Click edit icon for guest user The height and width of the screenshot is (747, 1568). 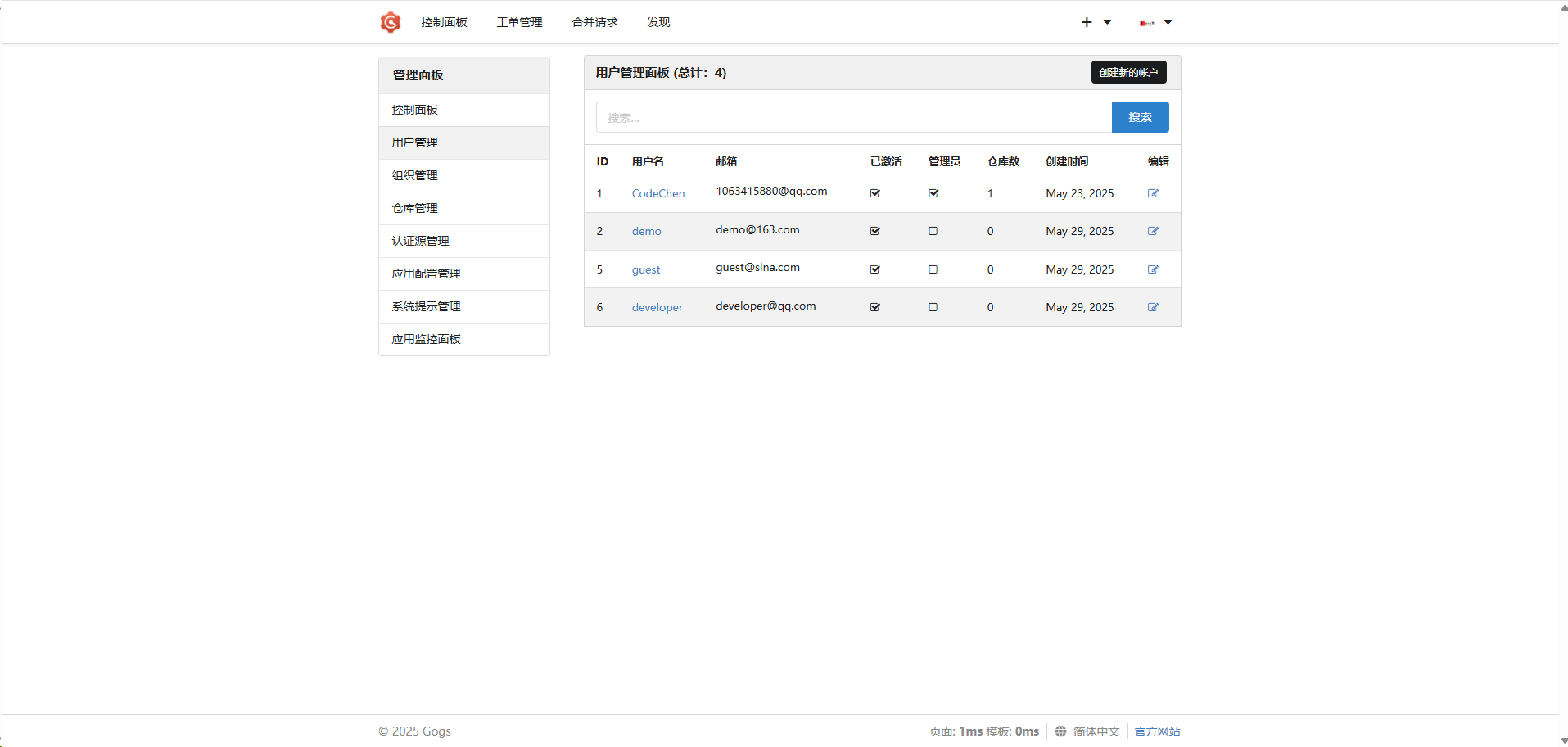click(1153, 269)
